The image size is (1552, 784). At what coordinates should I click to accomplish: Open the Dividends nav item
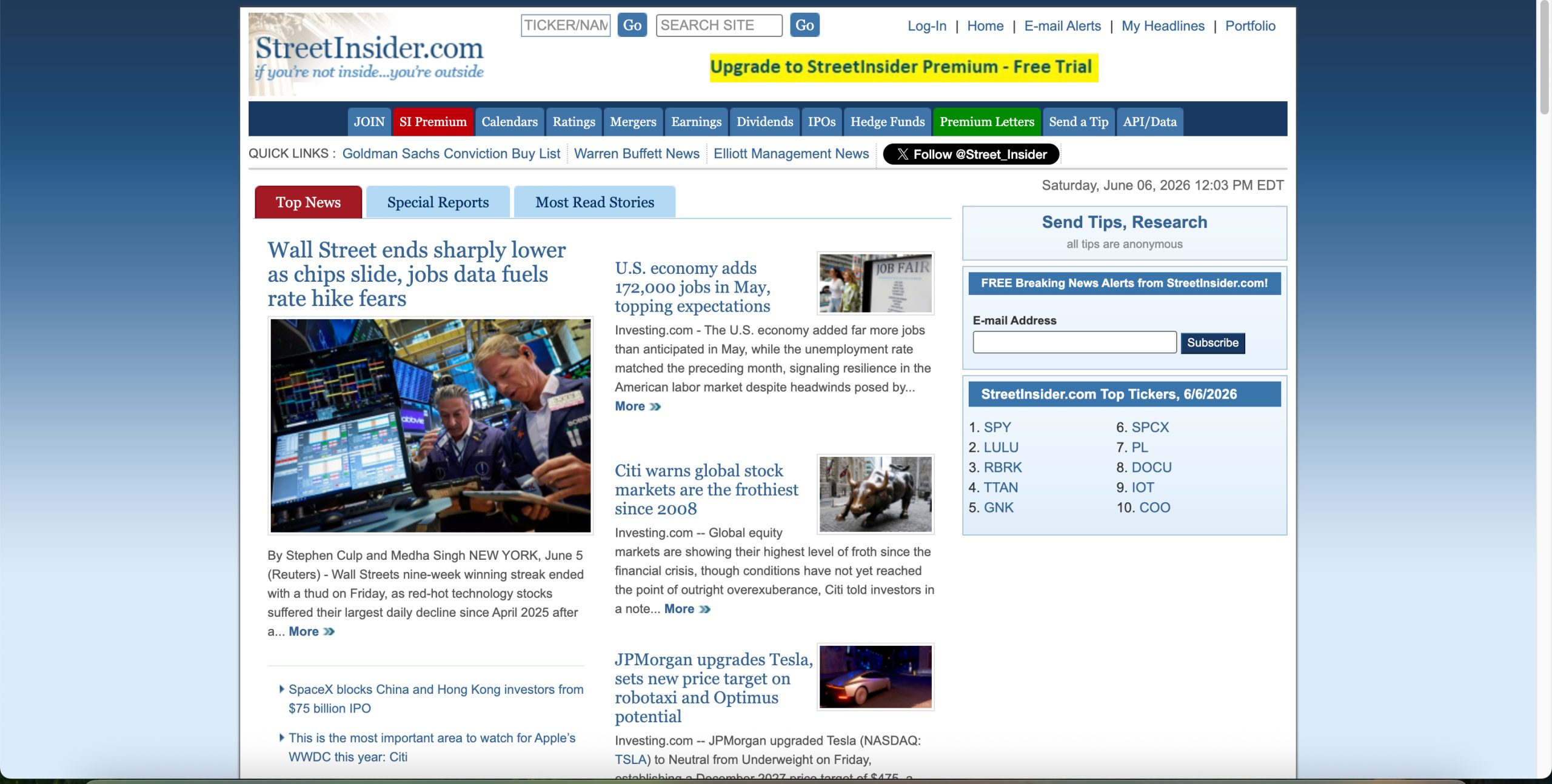pyautogui.click(x=764, y=122)
